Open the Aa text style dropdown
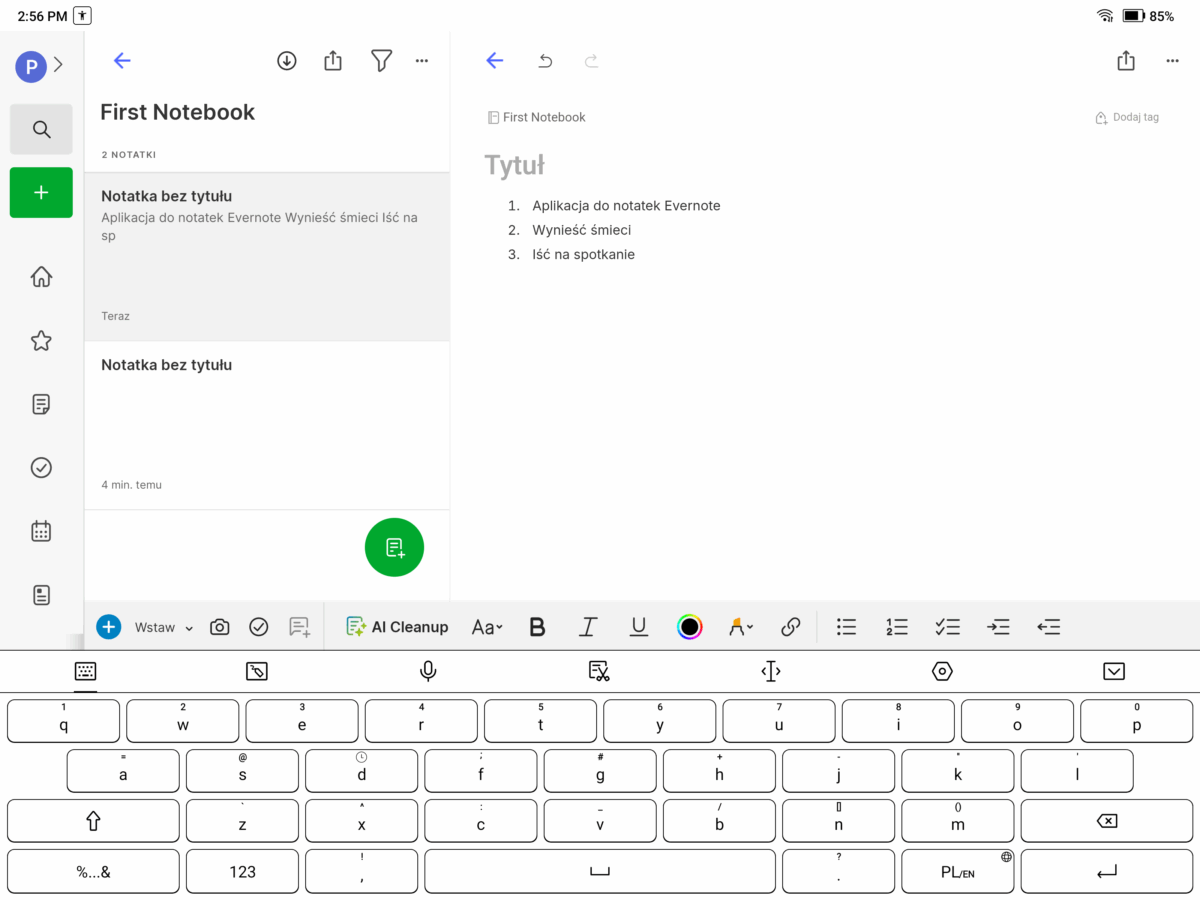1200x900 pixels. point(487,627)
